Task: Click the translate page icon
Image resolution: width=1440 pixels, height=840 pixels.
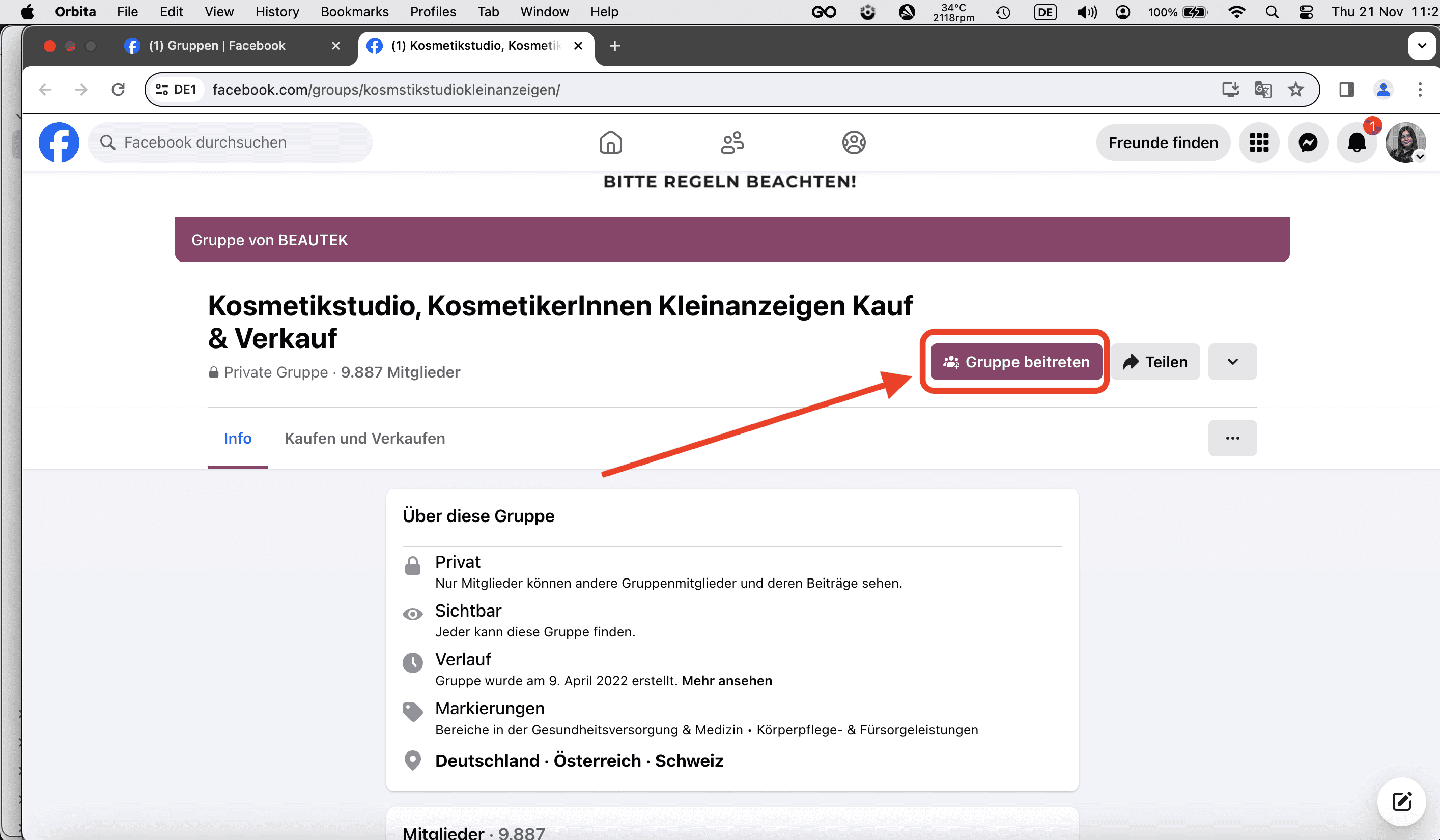Action: [1262, 90]
